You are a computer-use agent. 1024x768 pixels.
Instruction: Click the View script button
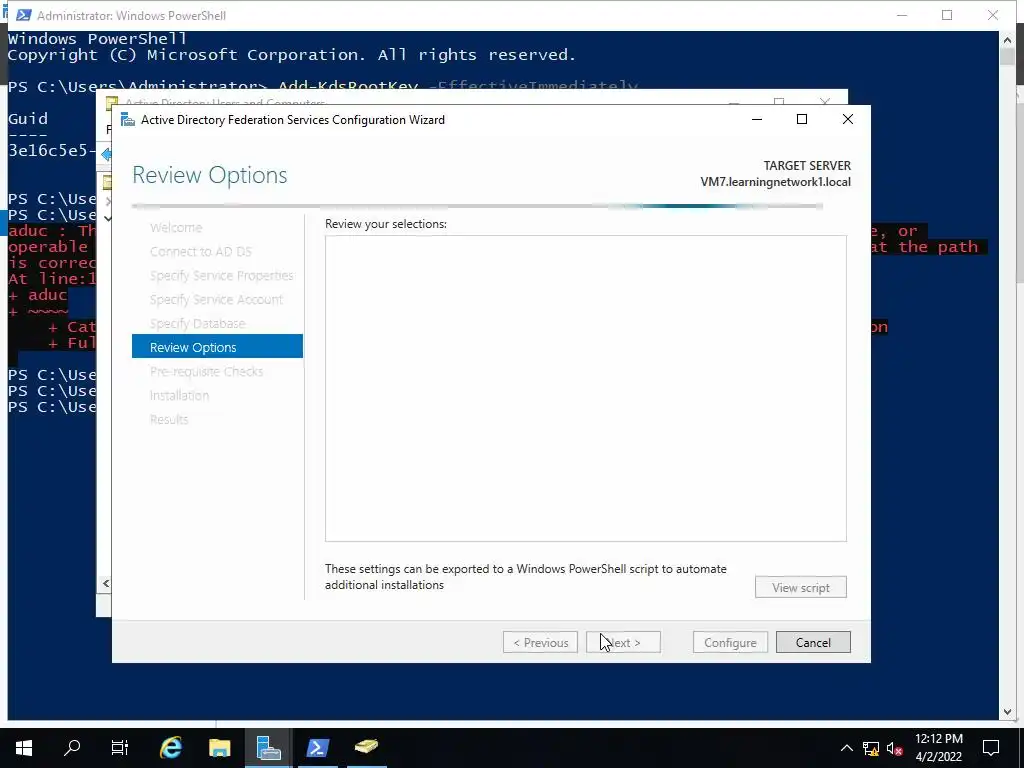(x=801, y=587)
